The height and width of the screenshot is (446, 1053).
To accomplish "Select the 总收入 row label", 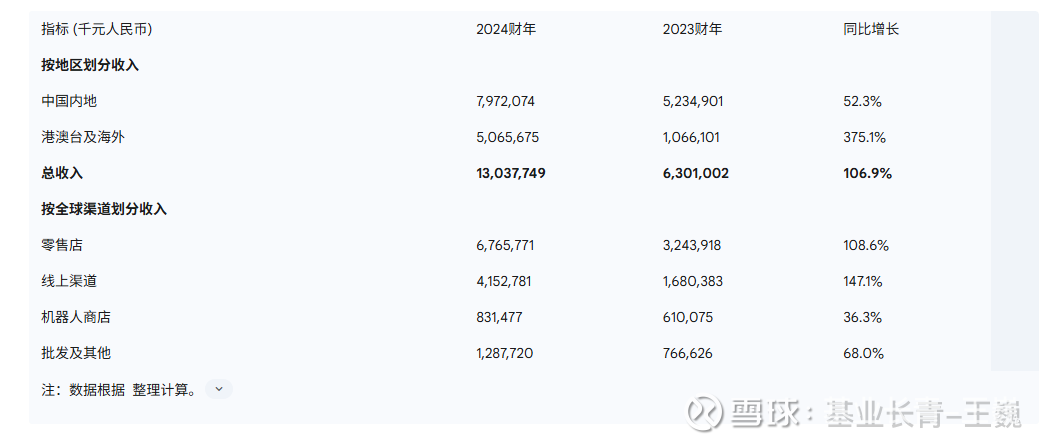I will coord(62,173).
